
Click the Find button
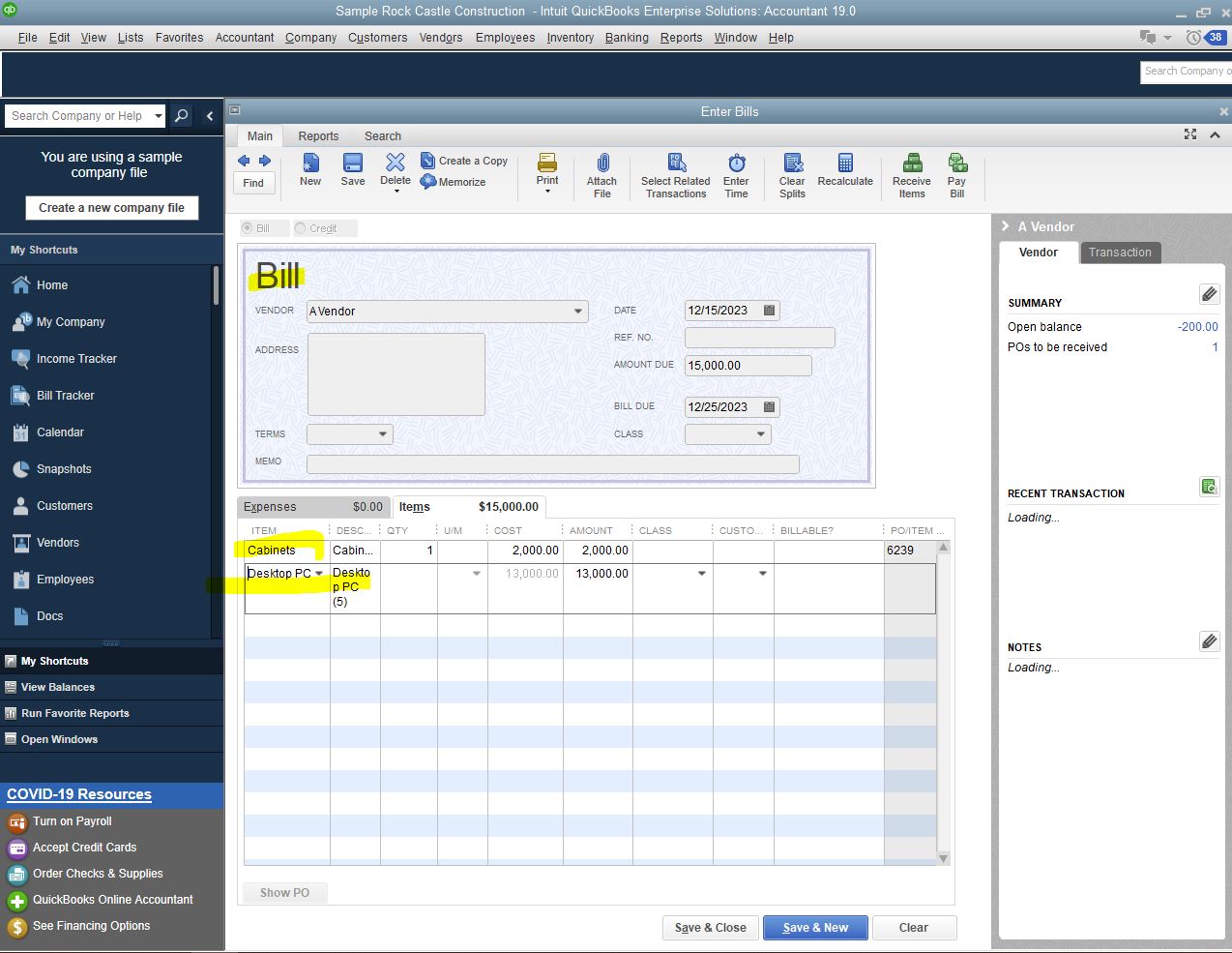[253, 183]
